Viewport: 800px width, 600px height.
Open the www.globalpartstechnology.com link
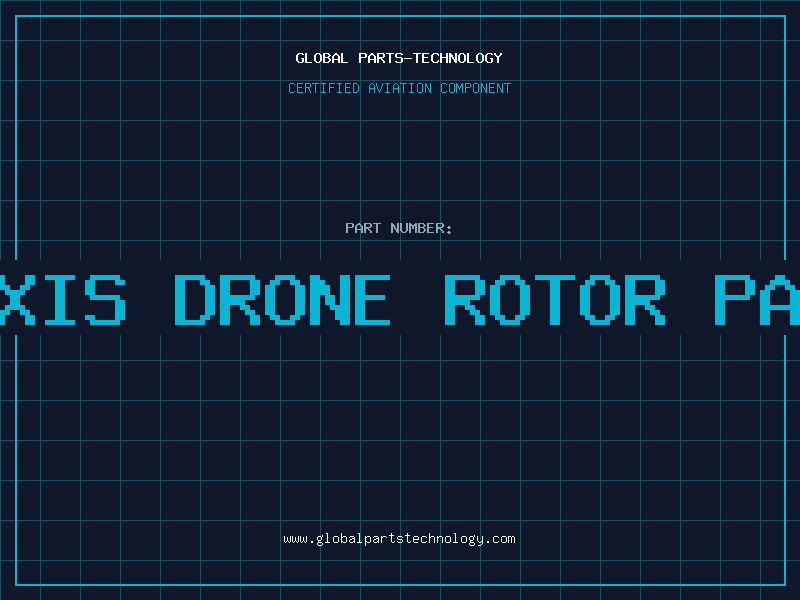pos(399,539)
